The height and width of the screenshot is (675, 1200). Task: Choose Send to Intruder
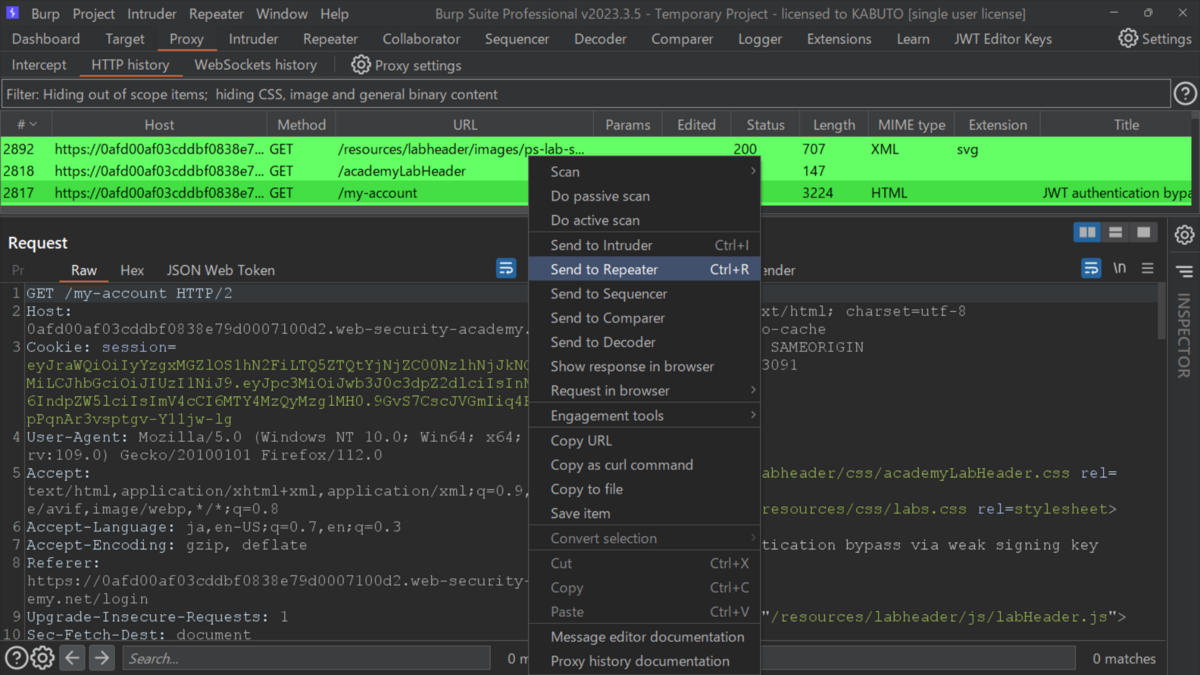pyautogui.click(x=644, y=245)
